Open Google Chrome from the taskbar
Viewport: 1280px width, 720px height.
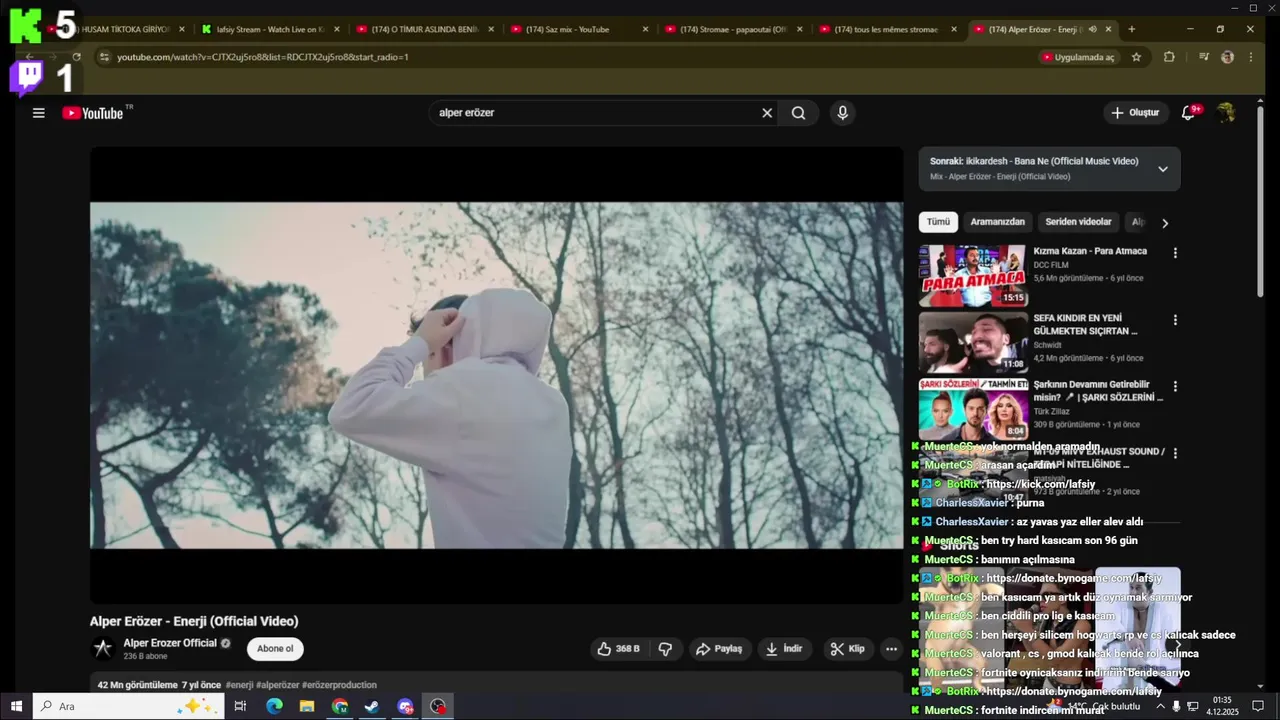340,706
